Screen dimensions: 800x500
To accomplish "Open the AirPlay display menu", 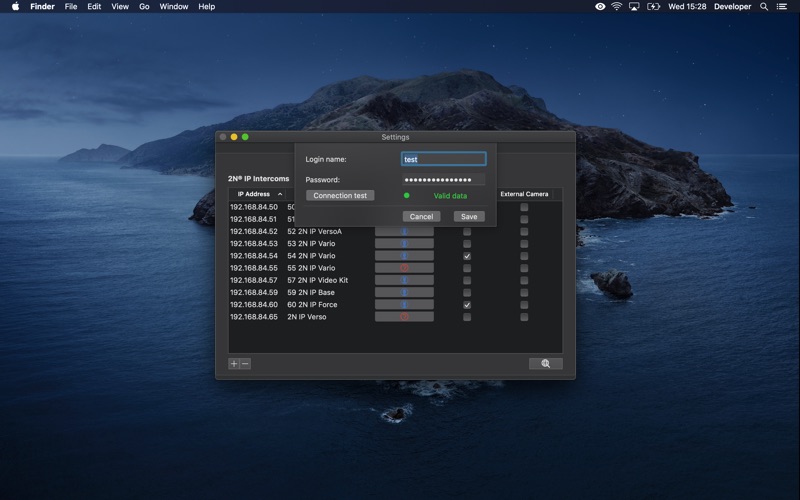I will point(635,7).
